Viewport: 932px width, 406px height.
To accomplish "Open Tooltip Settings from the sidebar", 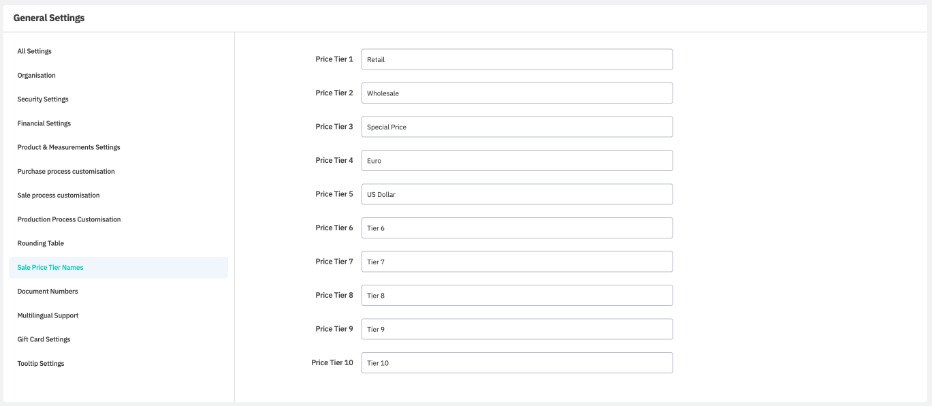I will (x=41, y=363).
